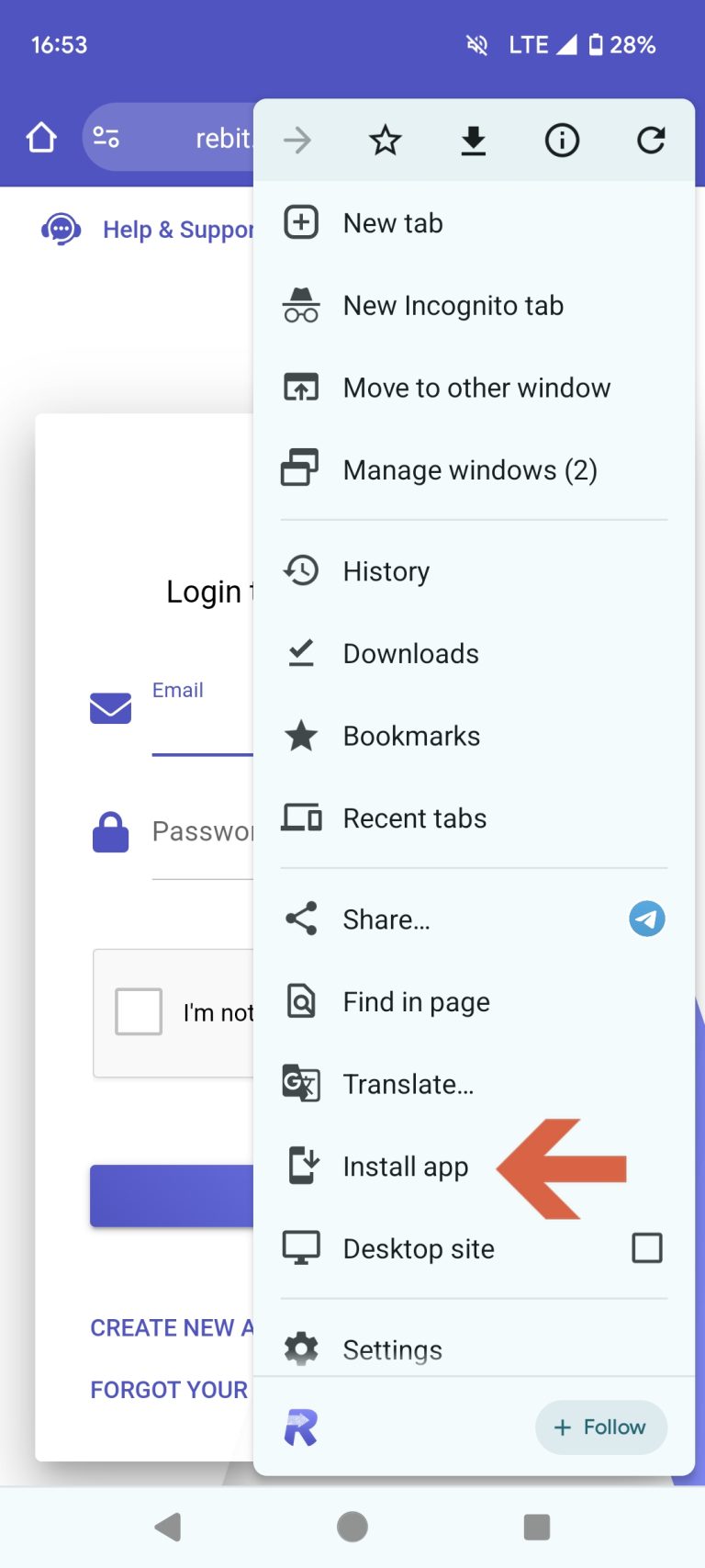The image size is (705, 1568).
Task: Enable the Desktop site checkbox
Action: point(646,1248)
